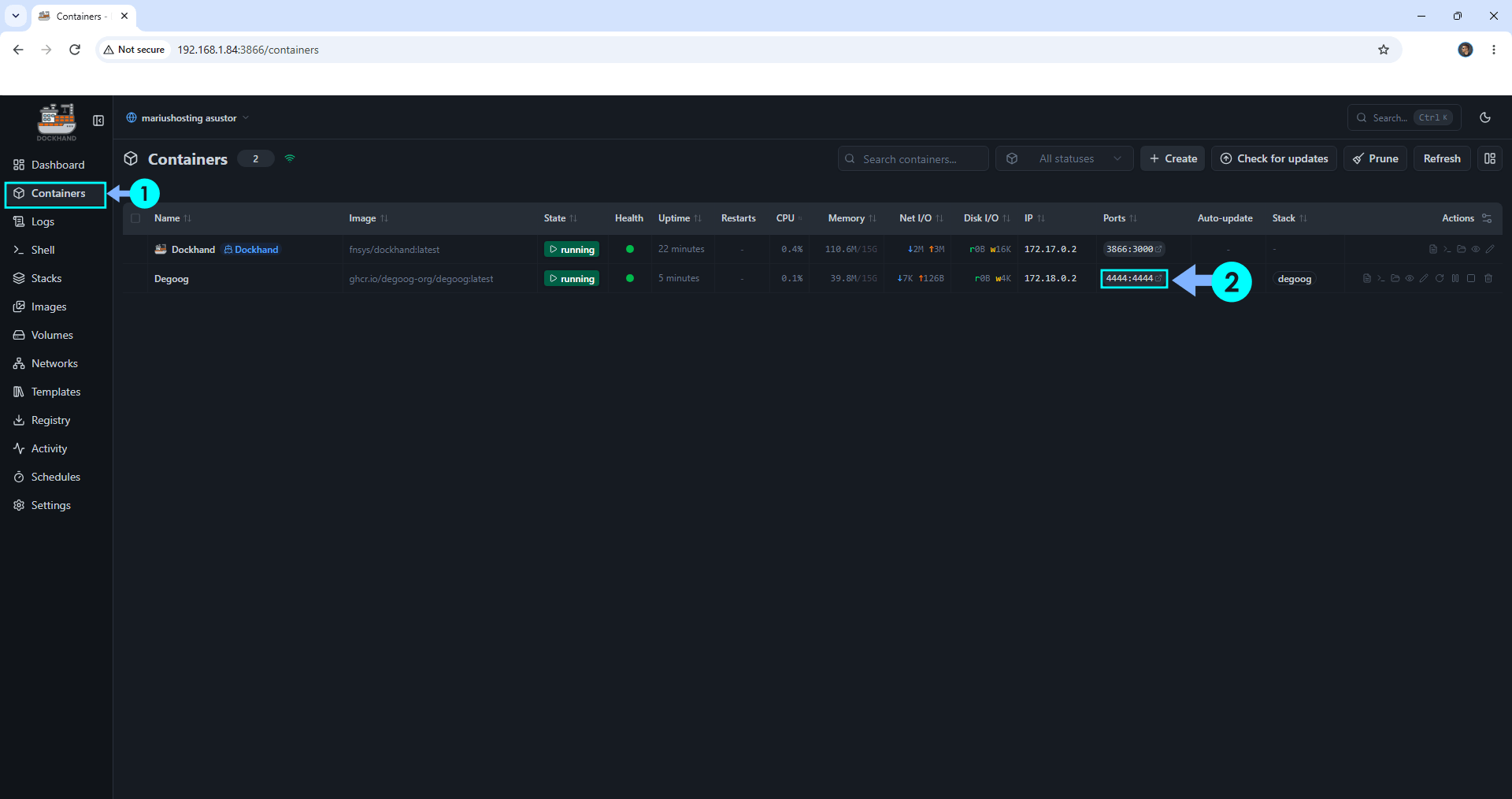Click the Create container button
Viewport: 1512px width, 799px height.
1173,158
